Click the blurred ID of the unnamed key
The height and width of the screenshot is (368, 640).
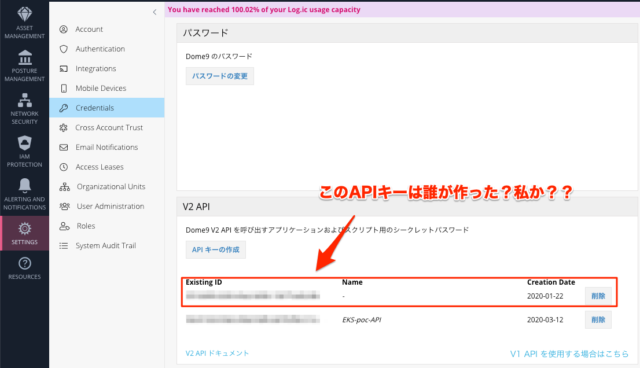point(253,296)
